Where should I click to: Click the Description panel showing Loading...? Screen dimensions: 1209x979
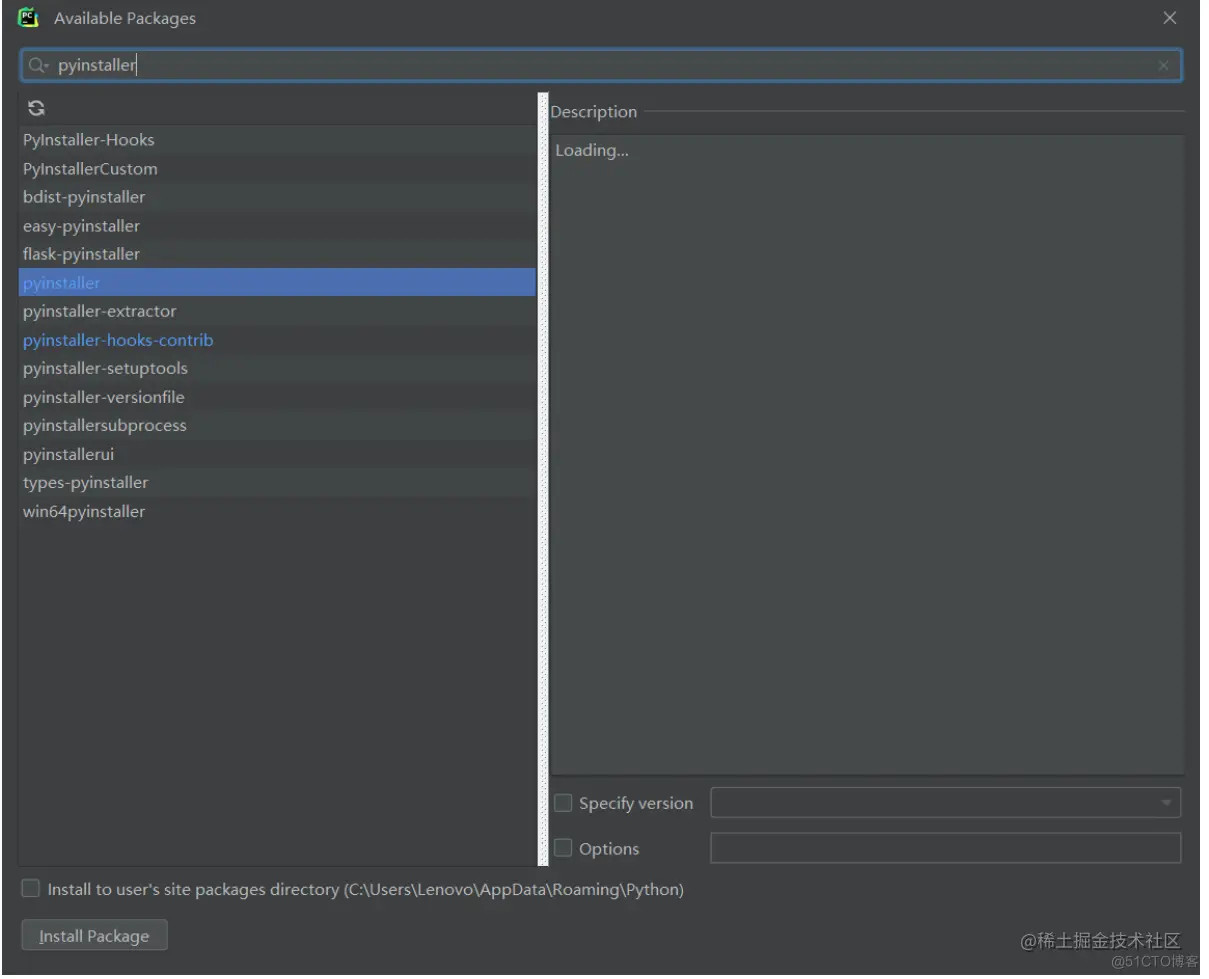tap(867, 454)
